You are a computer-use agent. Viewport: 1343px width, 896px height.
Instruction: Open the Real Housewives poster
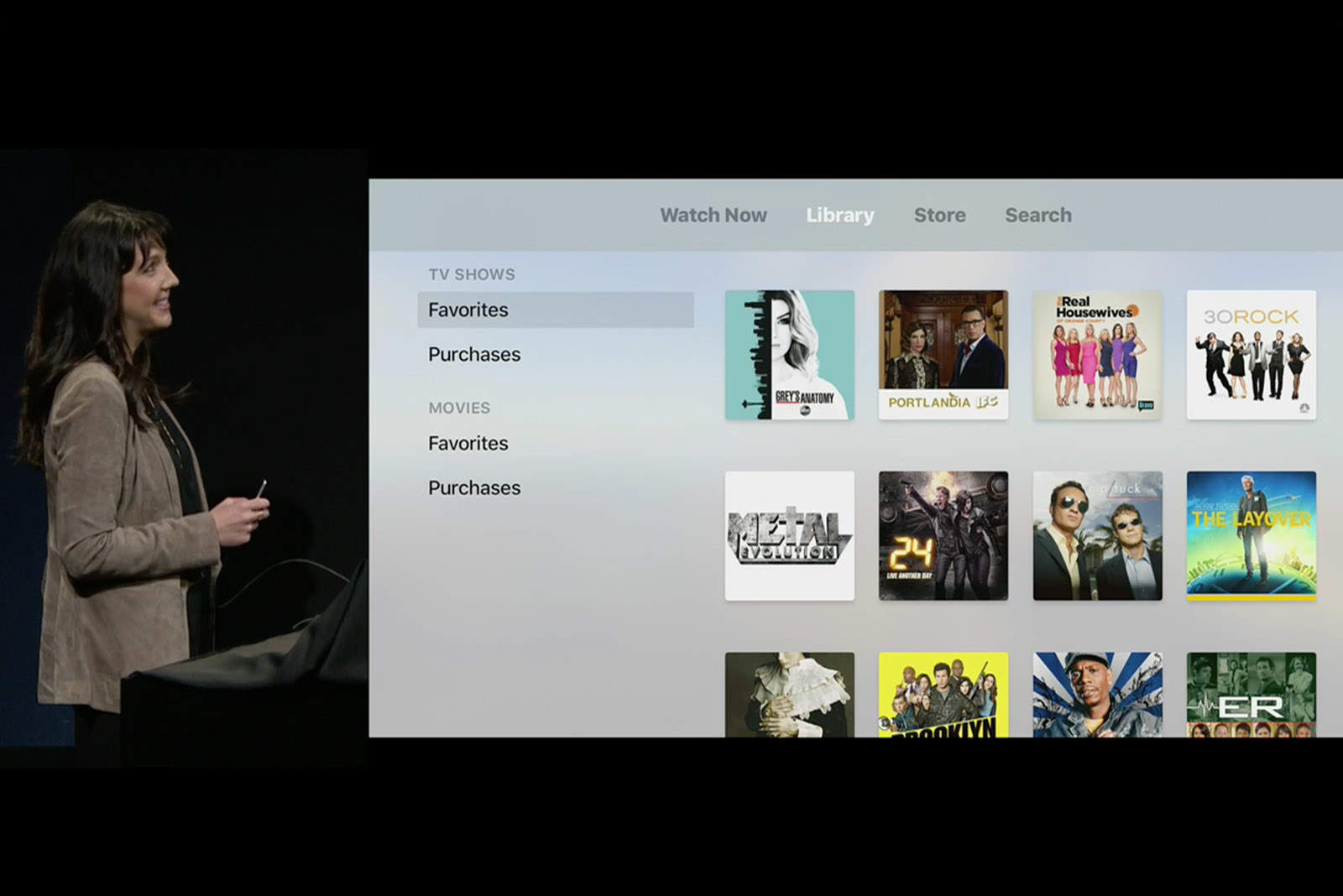pos(1098,355)
